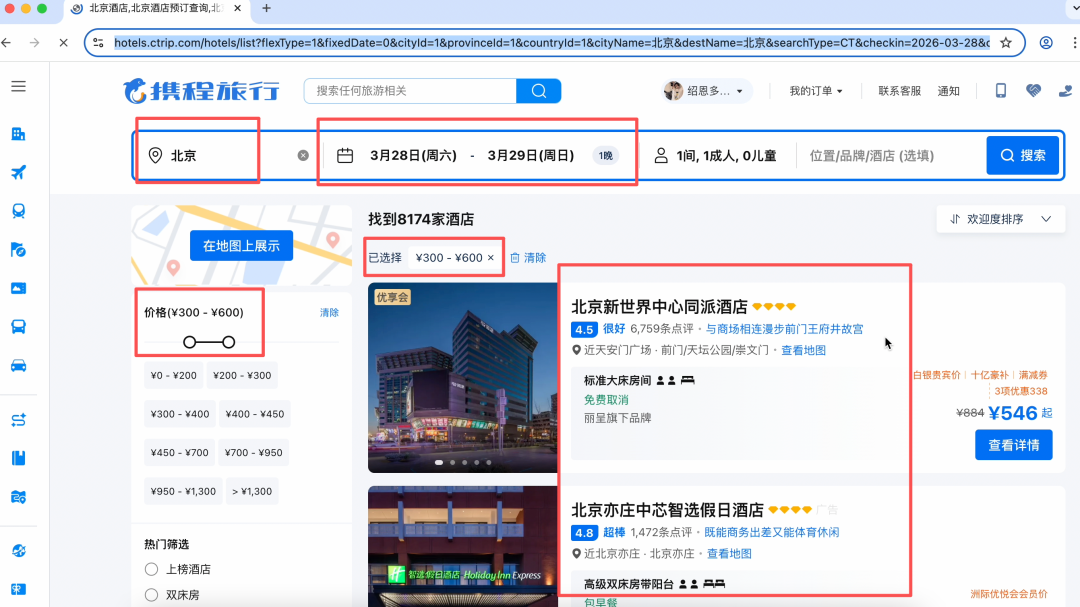Select the 上榜酒店 radio filter
Image resolution: width=1080 pixels, height=607 pixels.
152,569
